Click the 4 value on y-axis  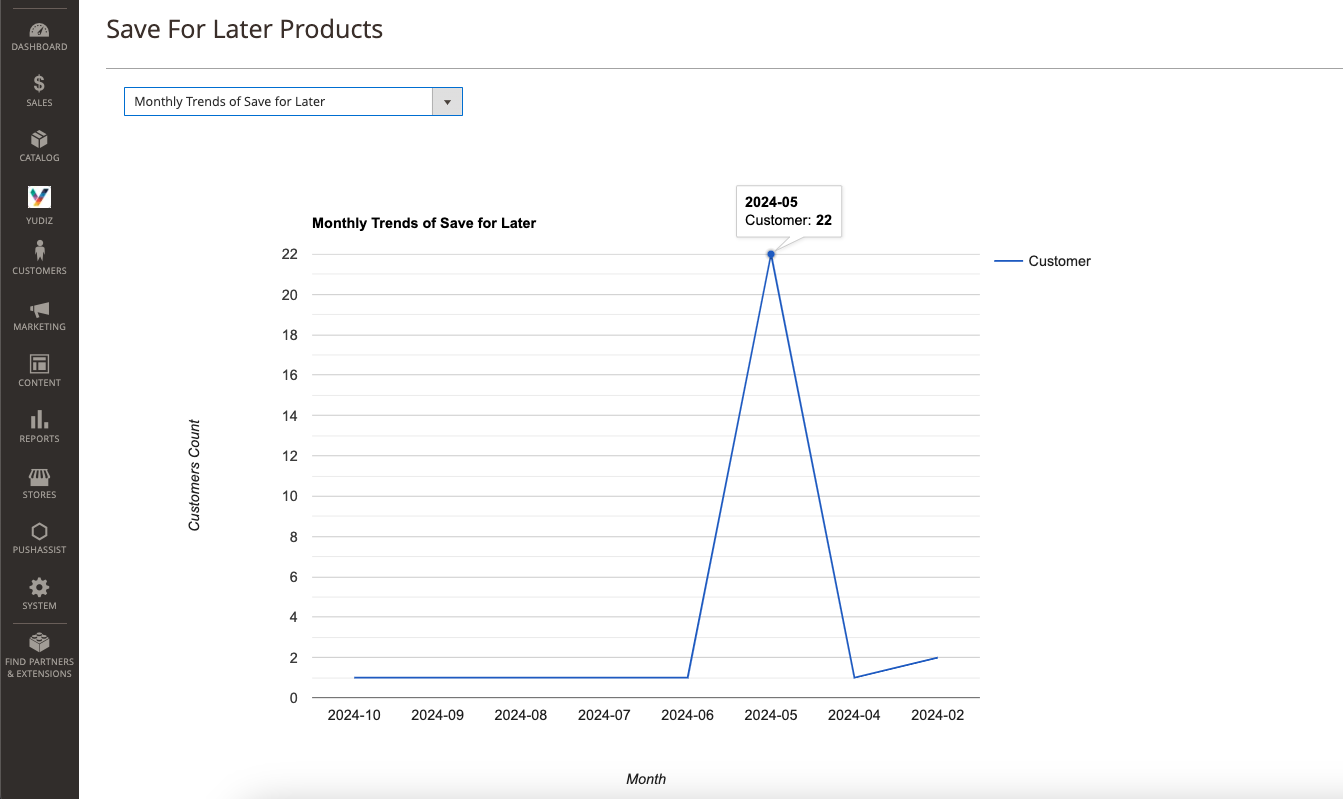tap(294, 617)
